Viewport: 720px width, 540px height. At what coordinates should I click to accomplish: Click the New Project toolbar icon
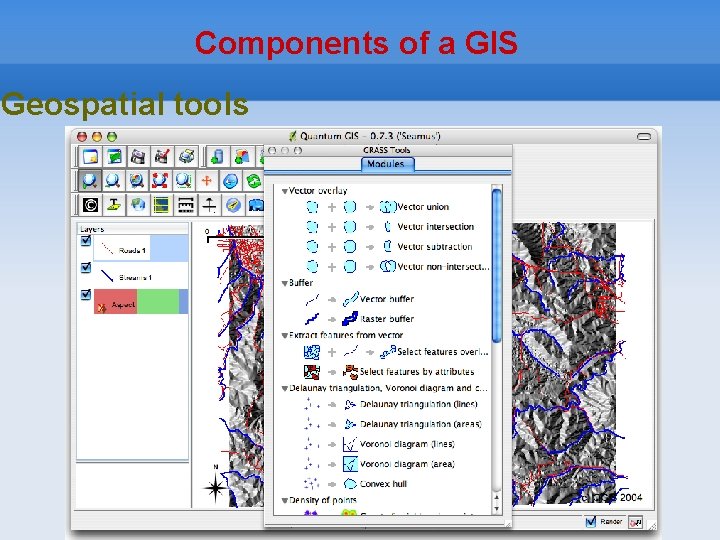(90, 157)
